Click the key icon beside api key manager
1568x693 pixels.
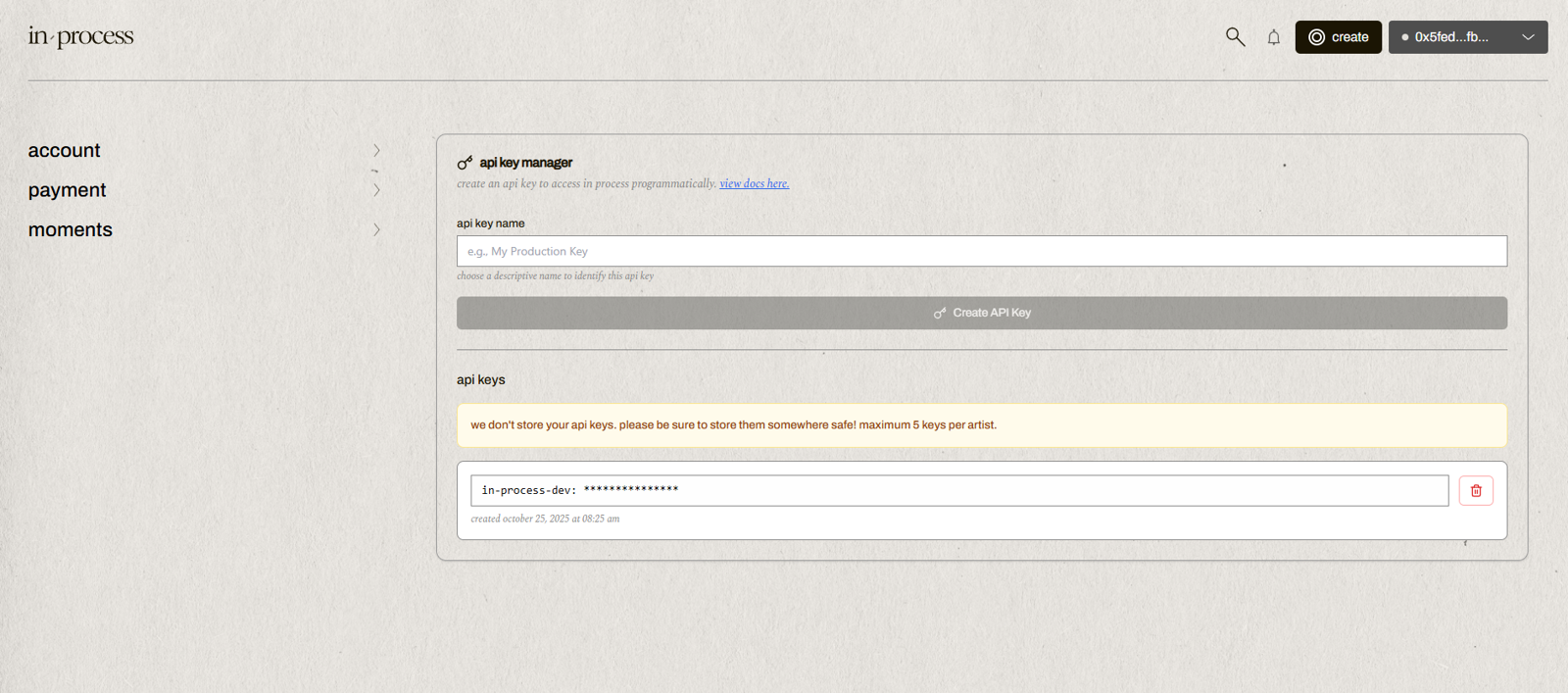(465, 163)
